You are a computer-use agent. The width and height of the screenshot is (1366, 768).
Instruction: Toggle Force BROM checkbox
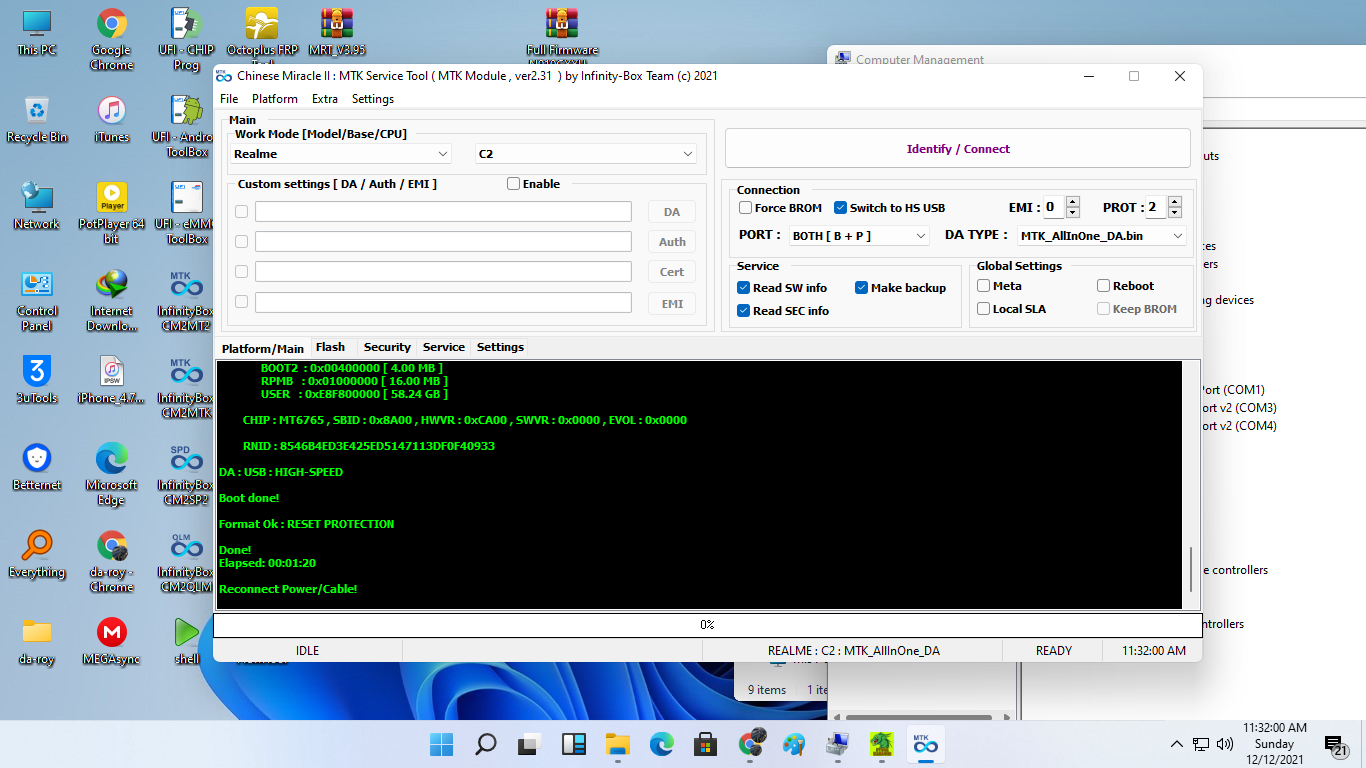pos(746,208)
